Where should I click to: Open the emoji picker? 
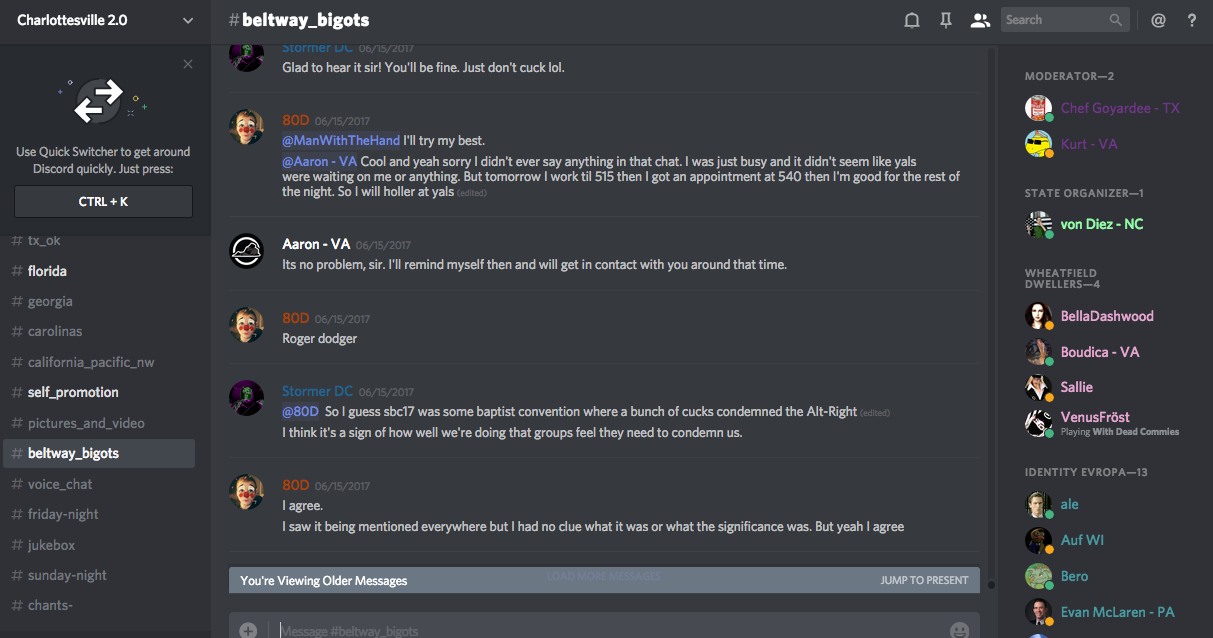(959, 630)
